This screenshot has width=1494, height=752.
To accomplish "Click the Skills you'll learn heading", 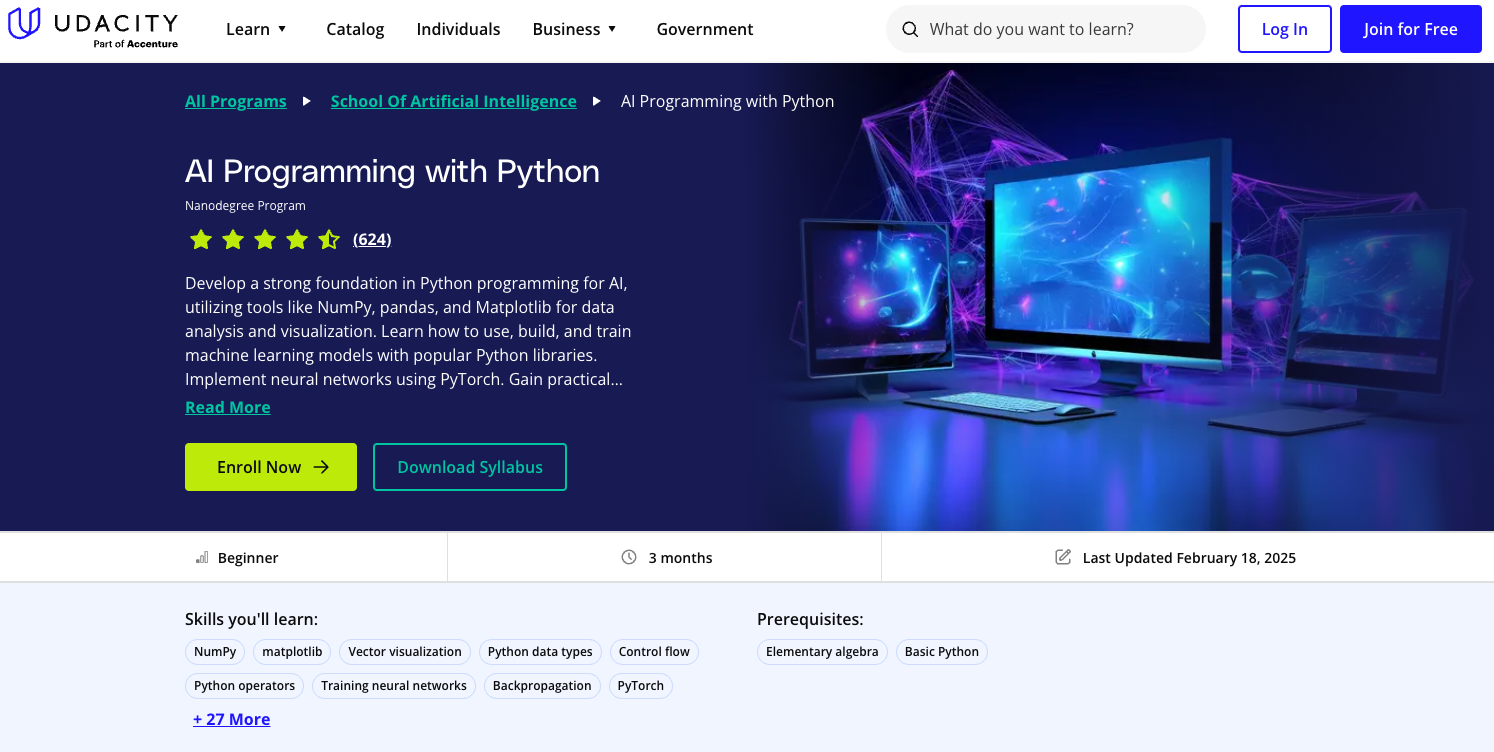I will pyautogui.click(x=251, y=619).
